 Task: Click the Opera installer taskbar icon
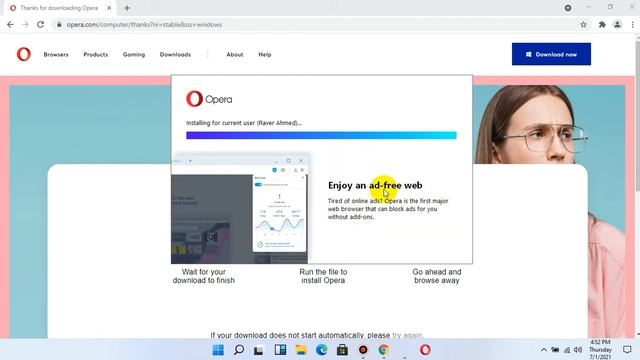tap(425, 350)
